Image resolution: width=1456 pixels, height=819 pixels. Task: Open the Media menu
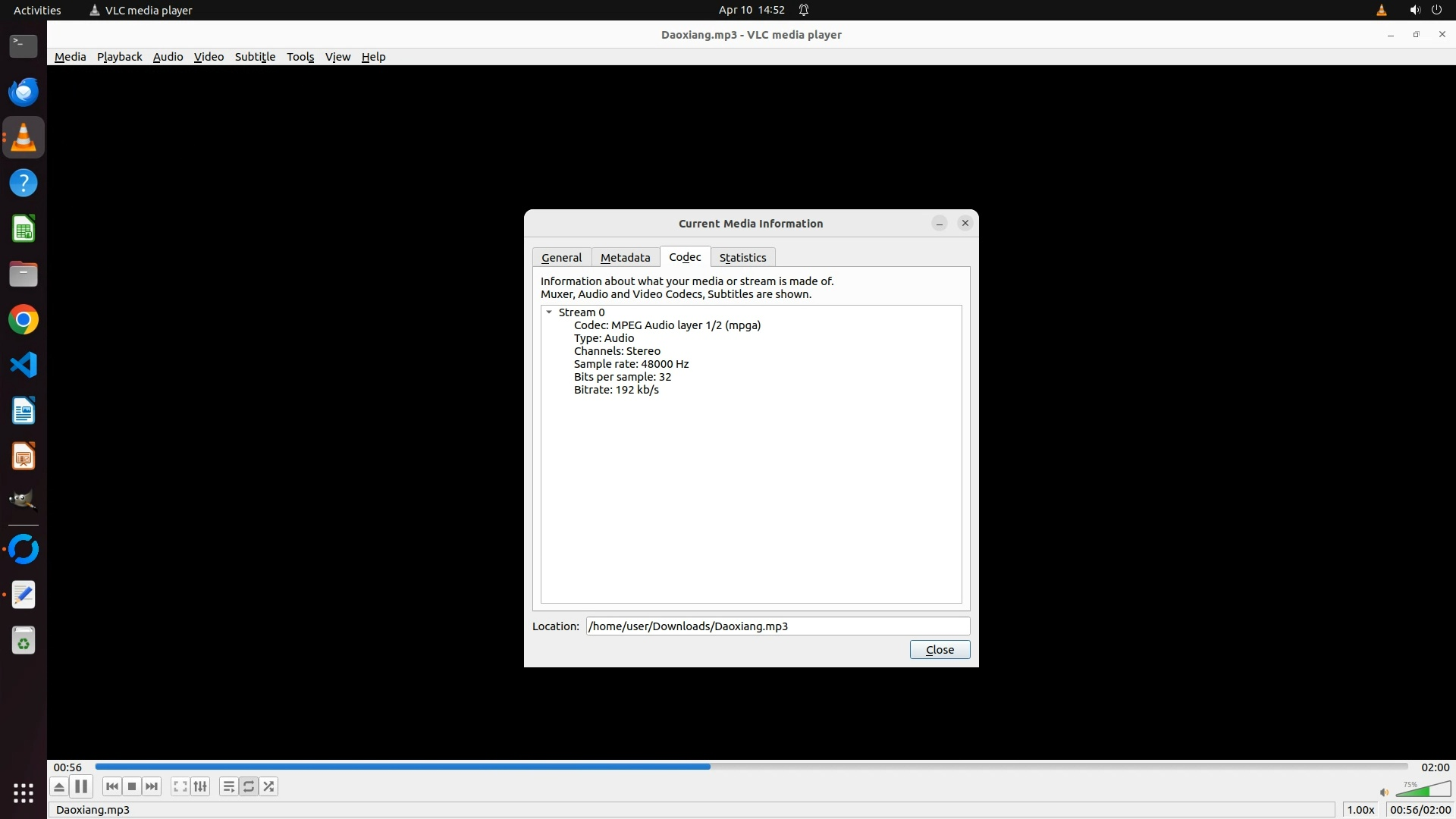click(70, 57)
